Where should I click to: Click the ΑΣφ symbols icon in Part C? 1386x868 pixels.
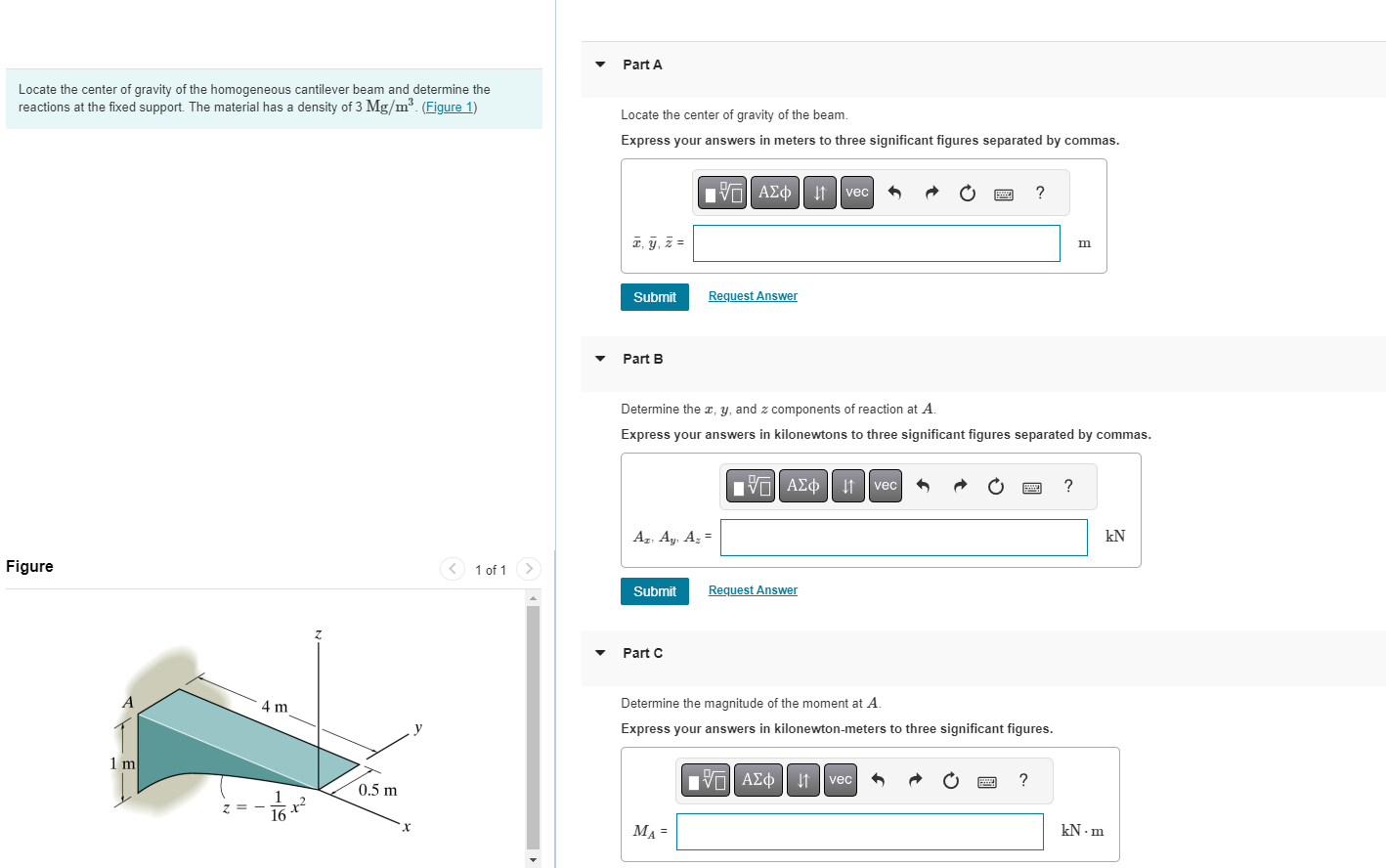click(758, 779)
